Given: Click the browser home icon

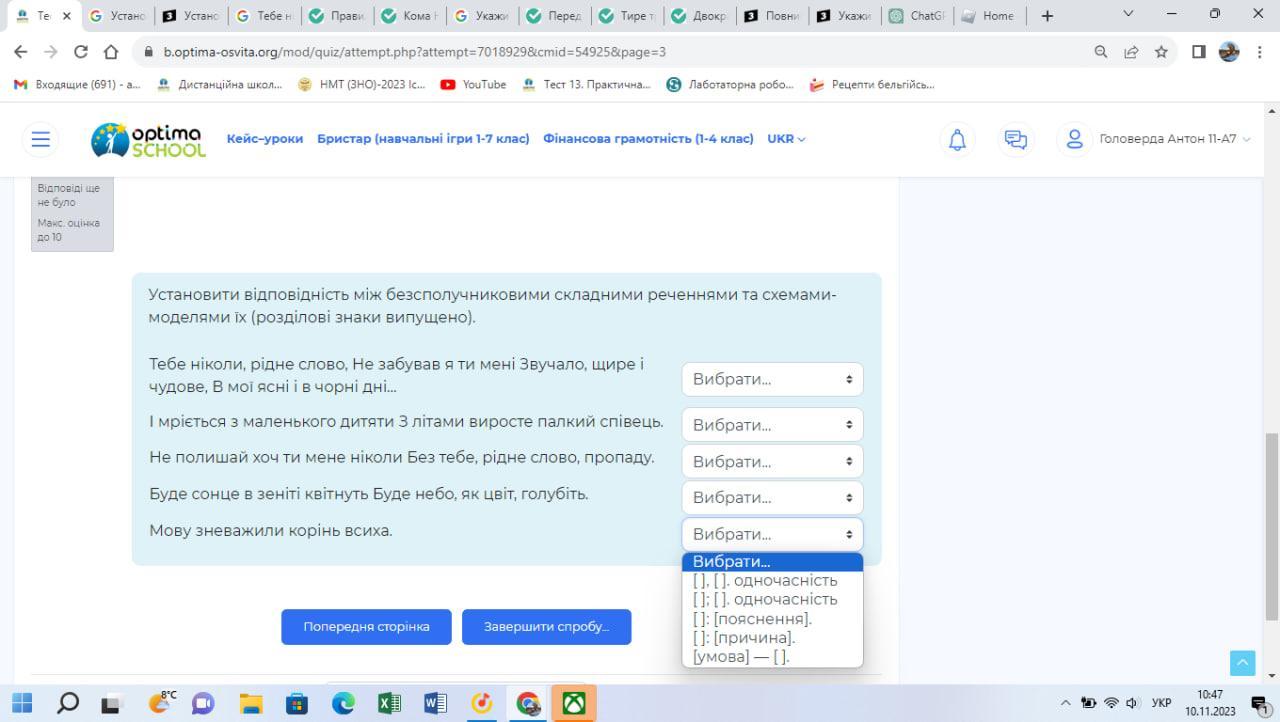Looking at the screenshot, I should (x=112, y=52).
